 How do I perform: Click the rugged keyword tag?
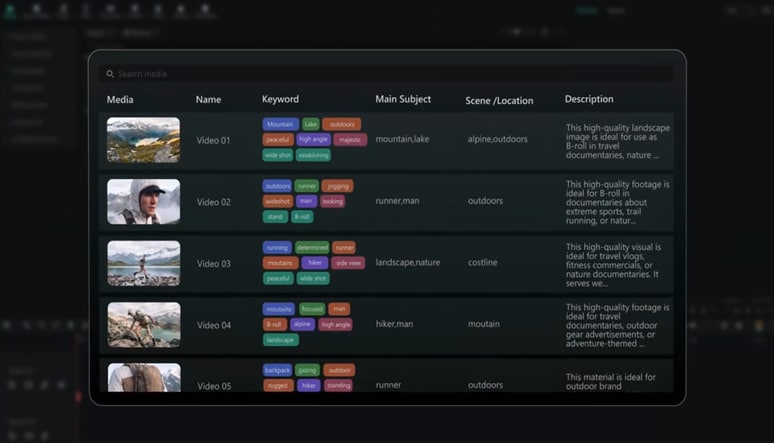(278, 385)
